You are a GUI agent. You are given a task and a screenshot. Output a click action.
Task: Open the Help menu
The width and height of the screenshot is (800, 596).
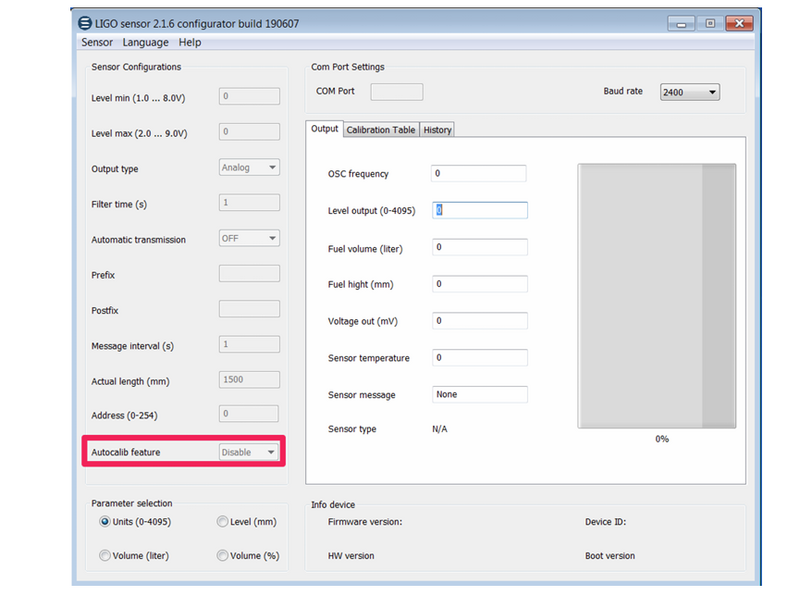pos(190,42)
